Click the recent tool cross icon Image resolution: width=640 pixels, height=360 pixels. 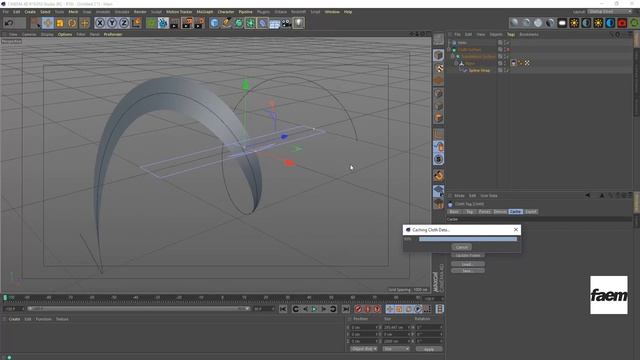coord(85,23)
